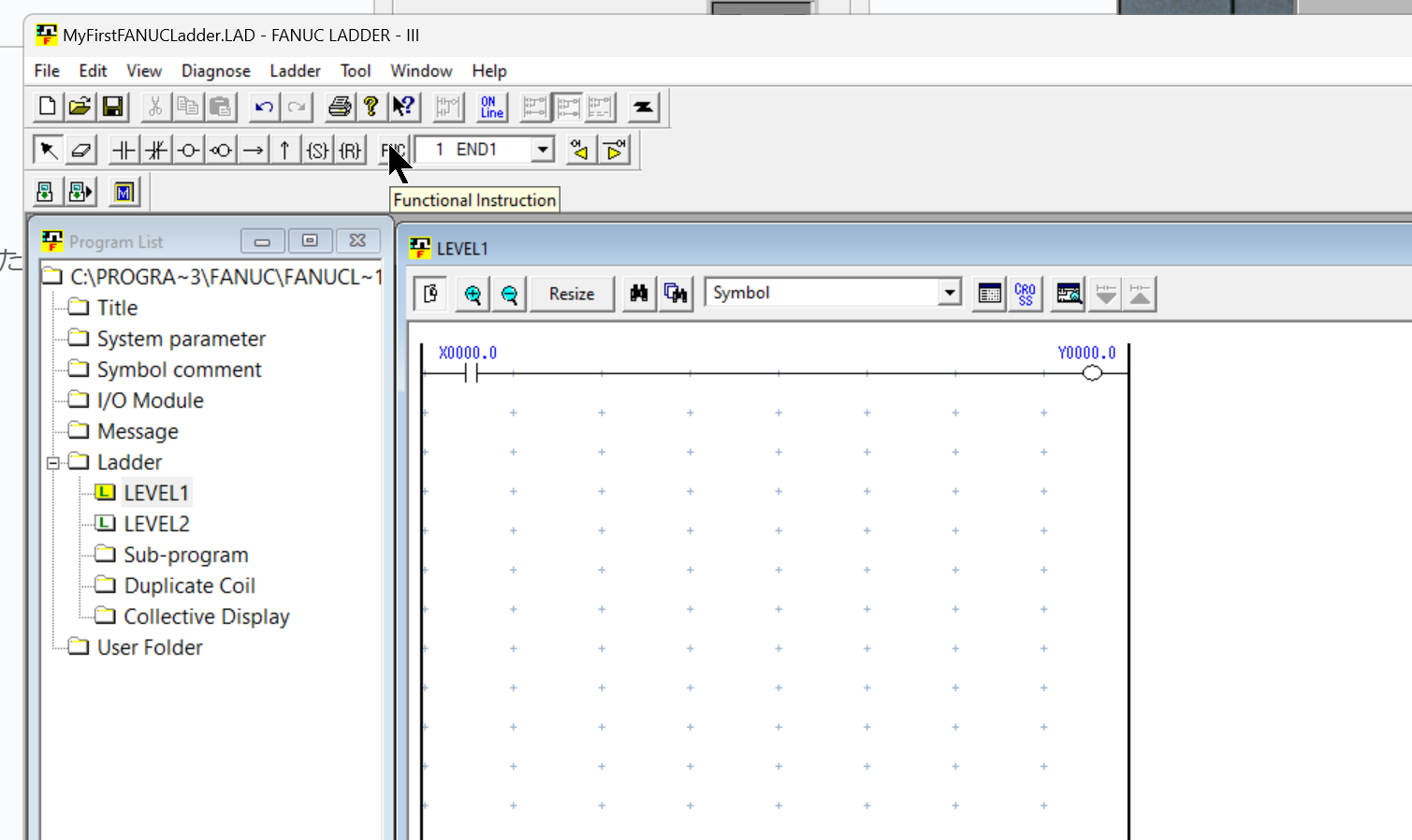This screenshot has height=840, width=1412.
Task: Insert a horizontal connection line
Action: (x=253, y=150)
